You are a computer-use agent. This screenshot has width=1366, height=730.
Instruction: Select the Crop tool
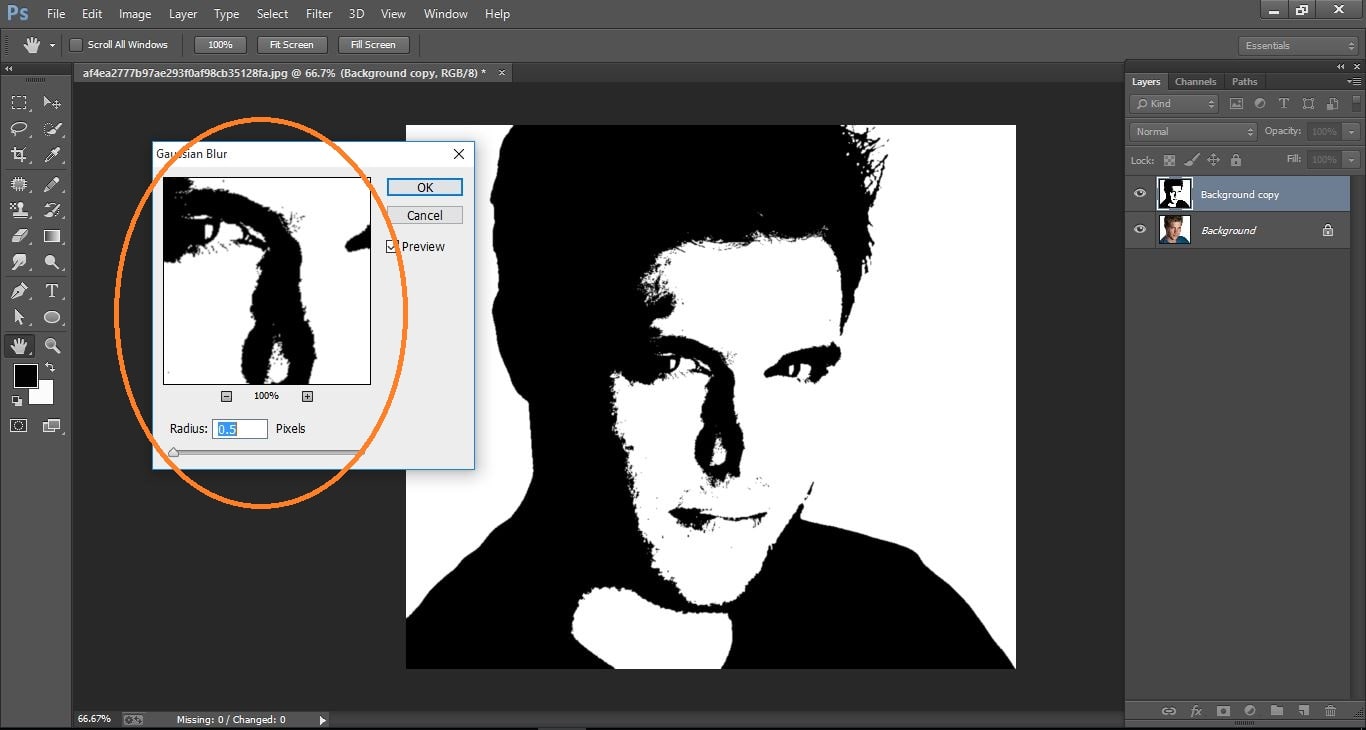18,155
